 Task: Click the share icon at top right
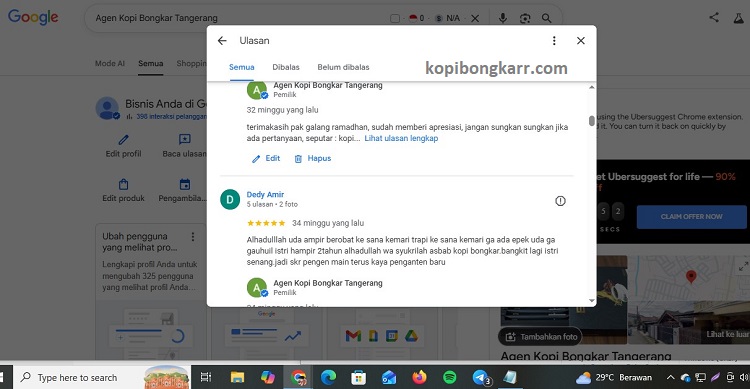[714, 17]
